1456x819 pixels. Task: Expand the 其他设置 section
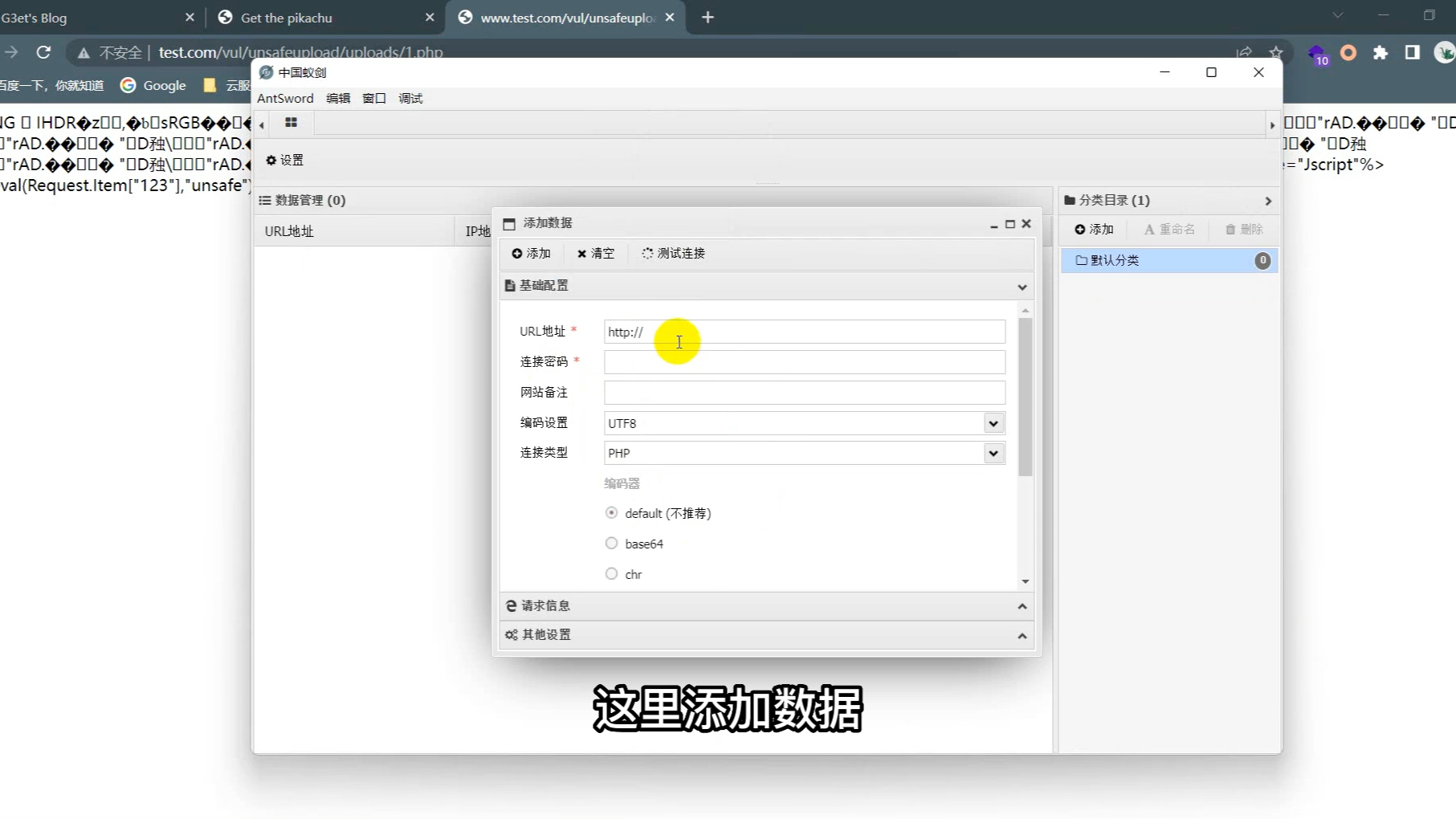click(x=1022, y=635)
